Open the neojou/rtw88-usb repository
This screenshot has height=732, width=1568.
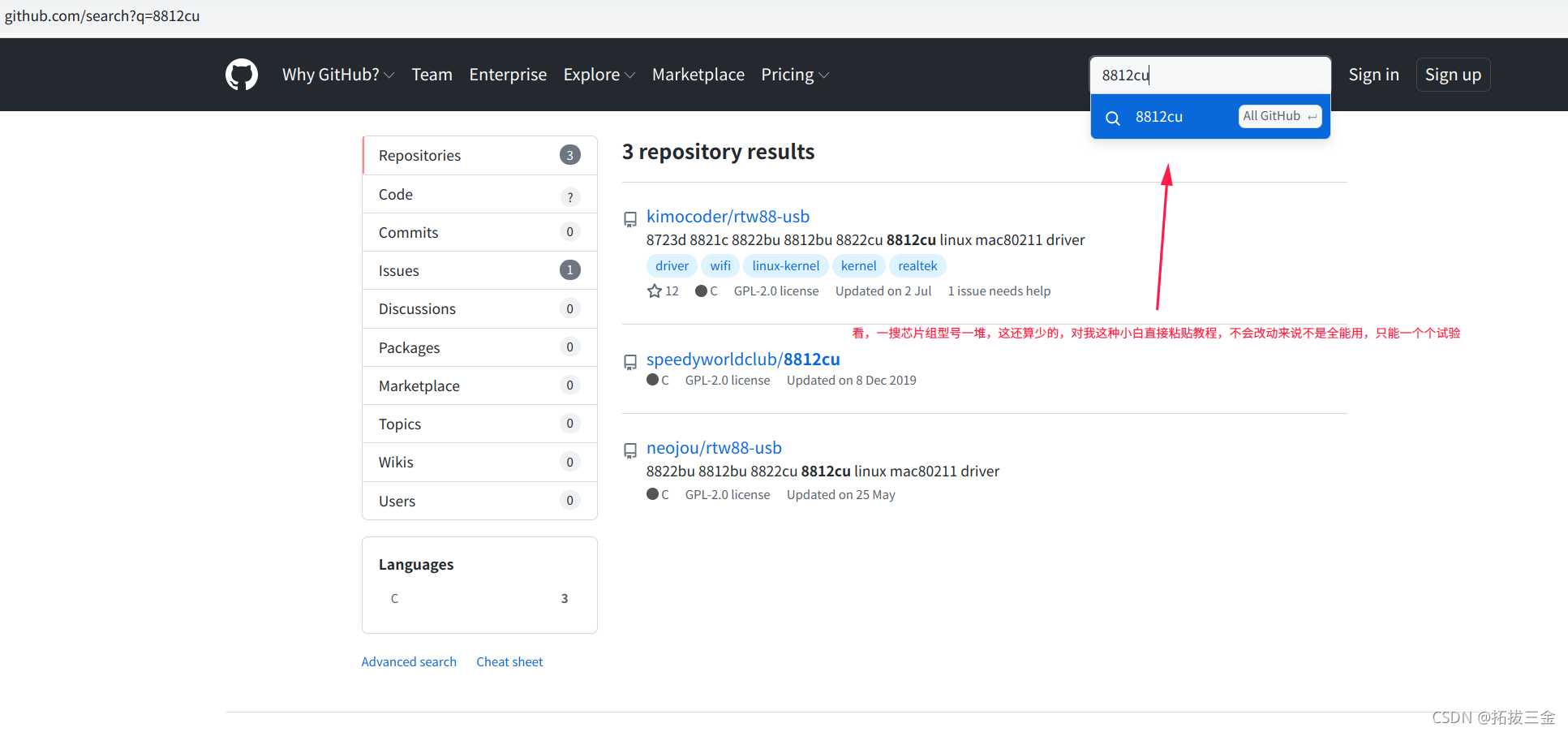pos(714,448)
